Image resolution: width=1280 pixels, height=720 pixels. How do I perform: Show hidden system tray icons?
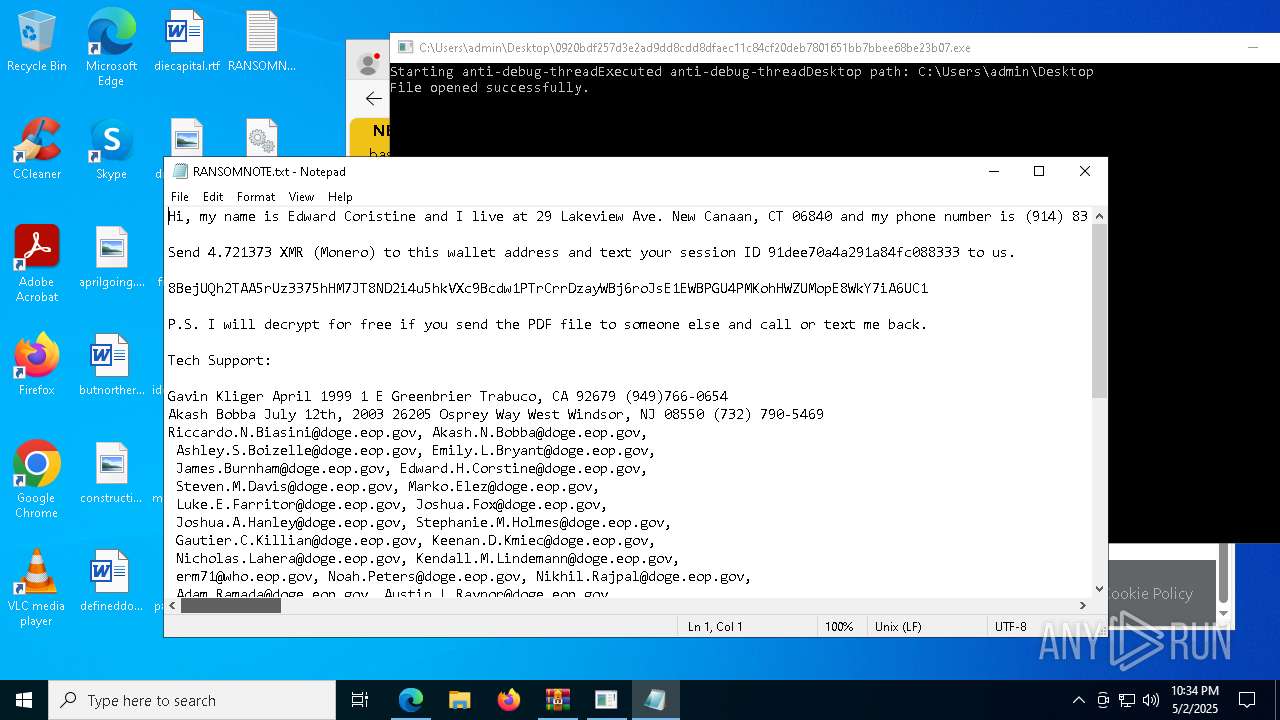tap(1078, 700)
